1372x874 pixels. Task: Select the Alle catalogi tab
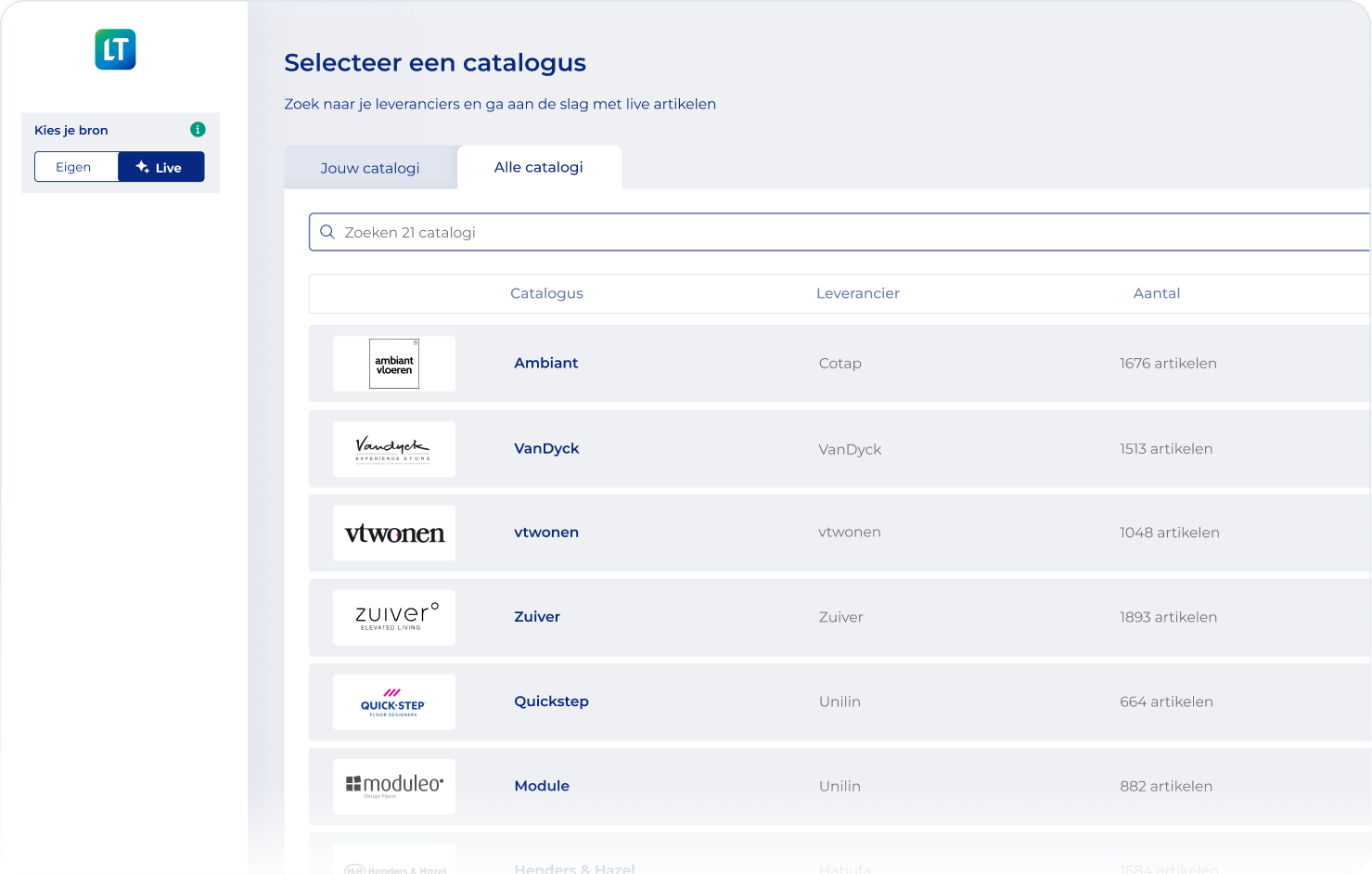click(x=539, y=167)
